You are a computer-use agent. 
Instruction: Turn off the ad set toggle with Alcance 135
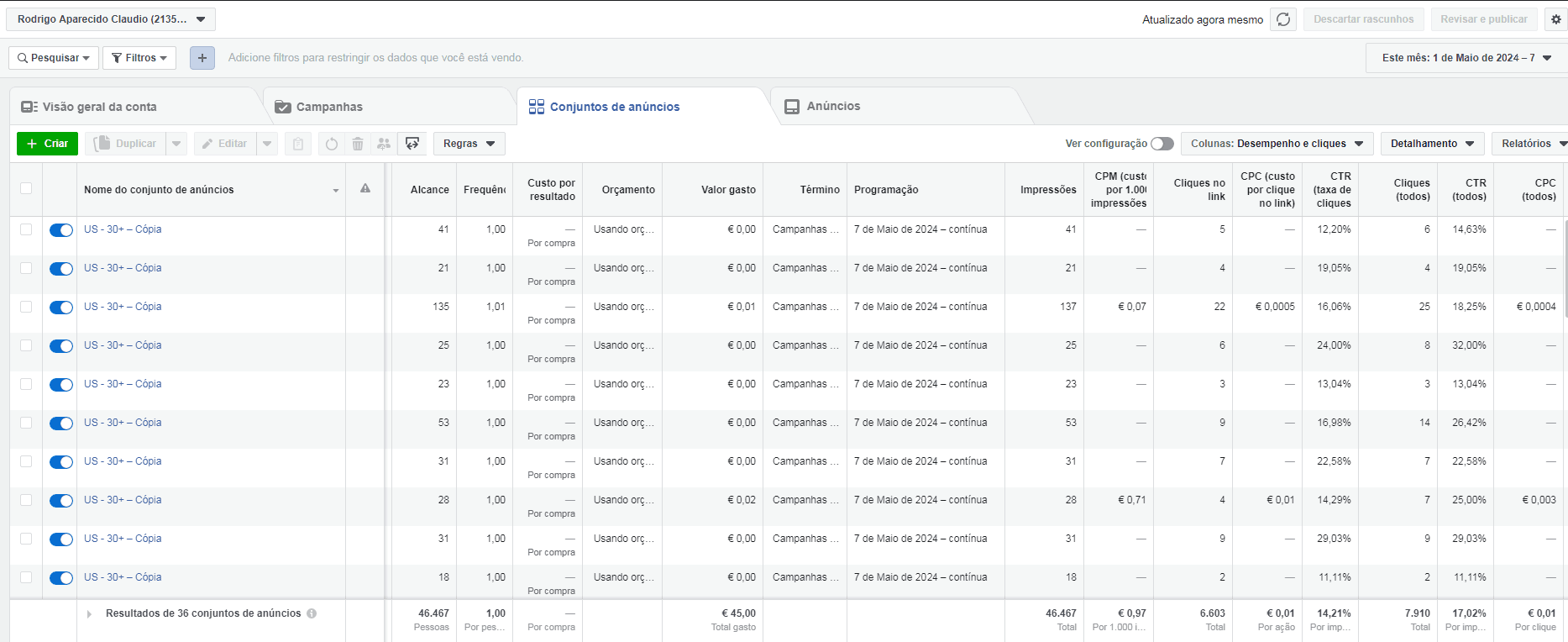[61, 308]
